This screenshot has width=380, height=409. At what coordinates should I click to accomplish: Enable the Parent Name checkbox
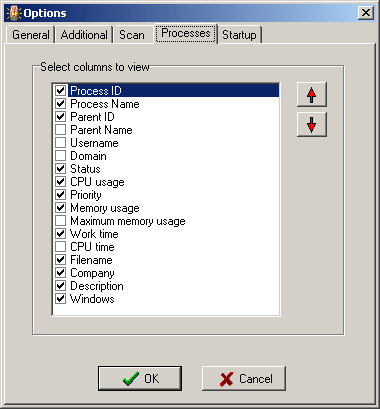pos(60,129)
